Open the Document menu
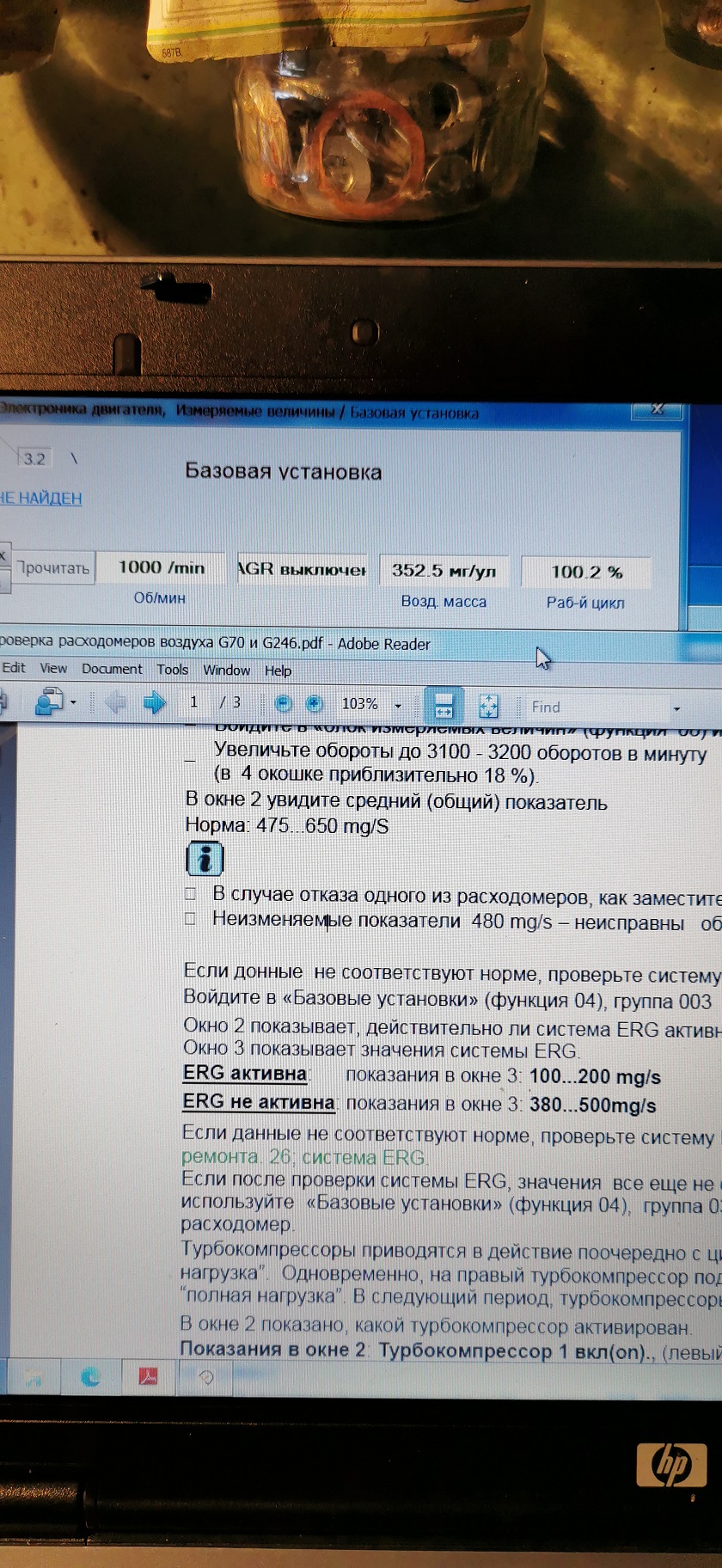Image resolution: width=722 pixels, height=1568 pixels. tap(112, 669)
